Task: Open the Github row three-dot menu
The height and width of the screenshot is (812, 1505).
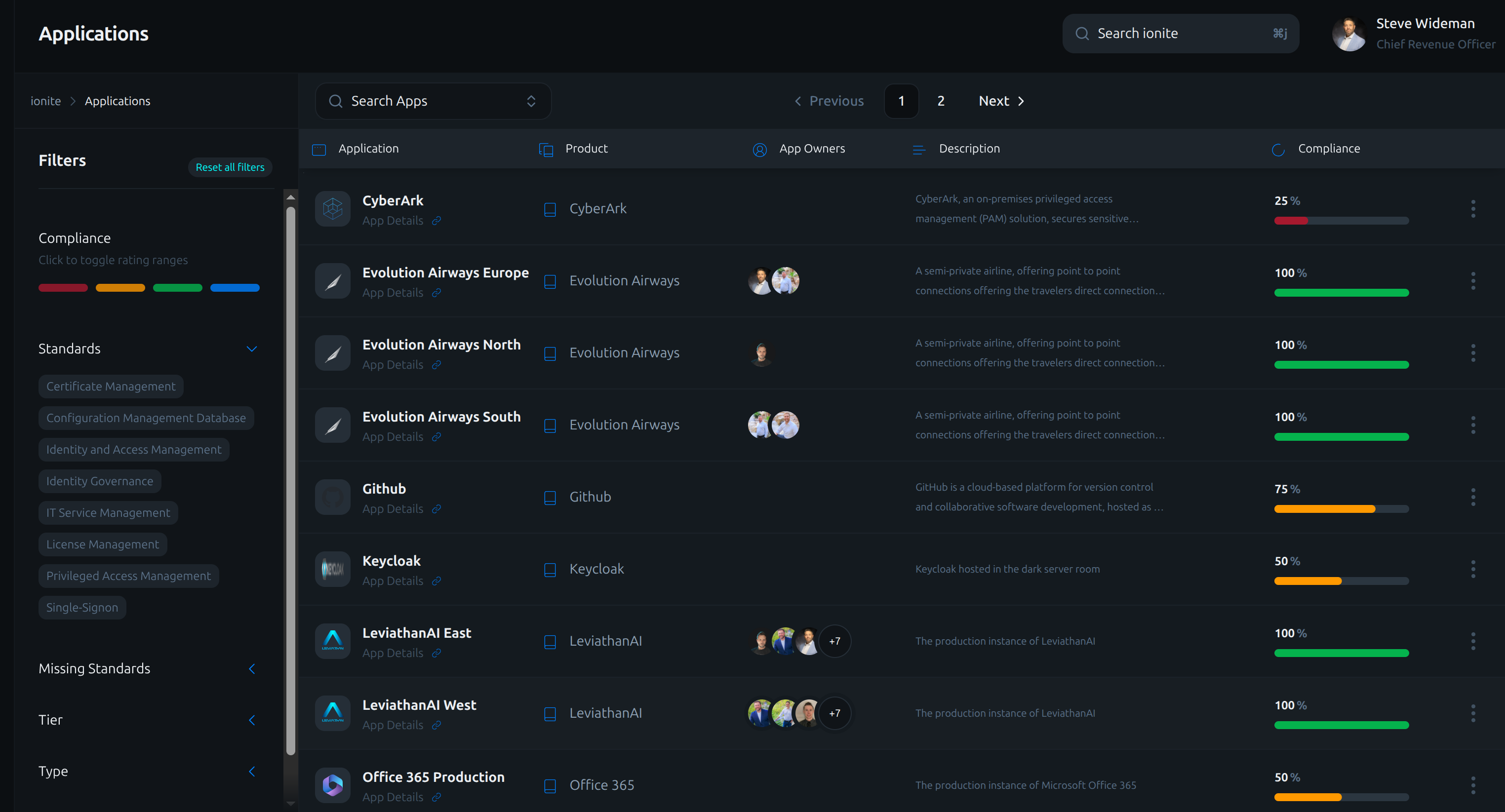Action: pos(1473,497)
